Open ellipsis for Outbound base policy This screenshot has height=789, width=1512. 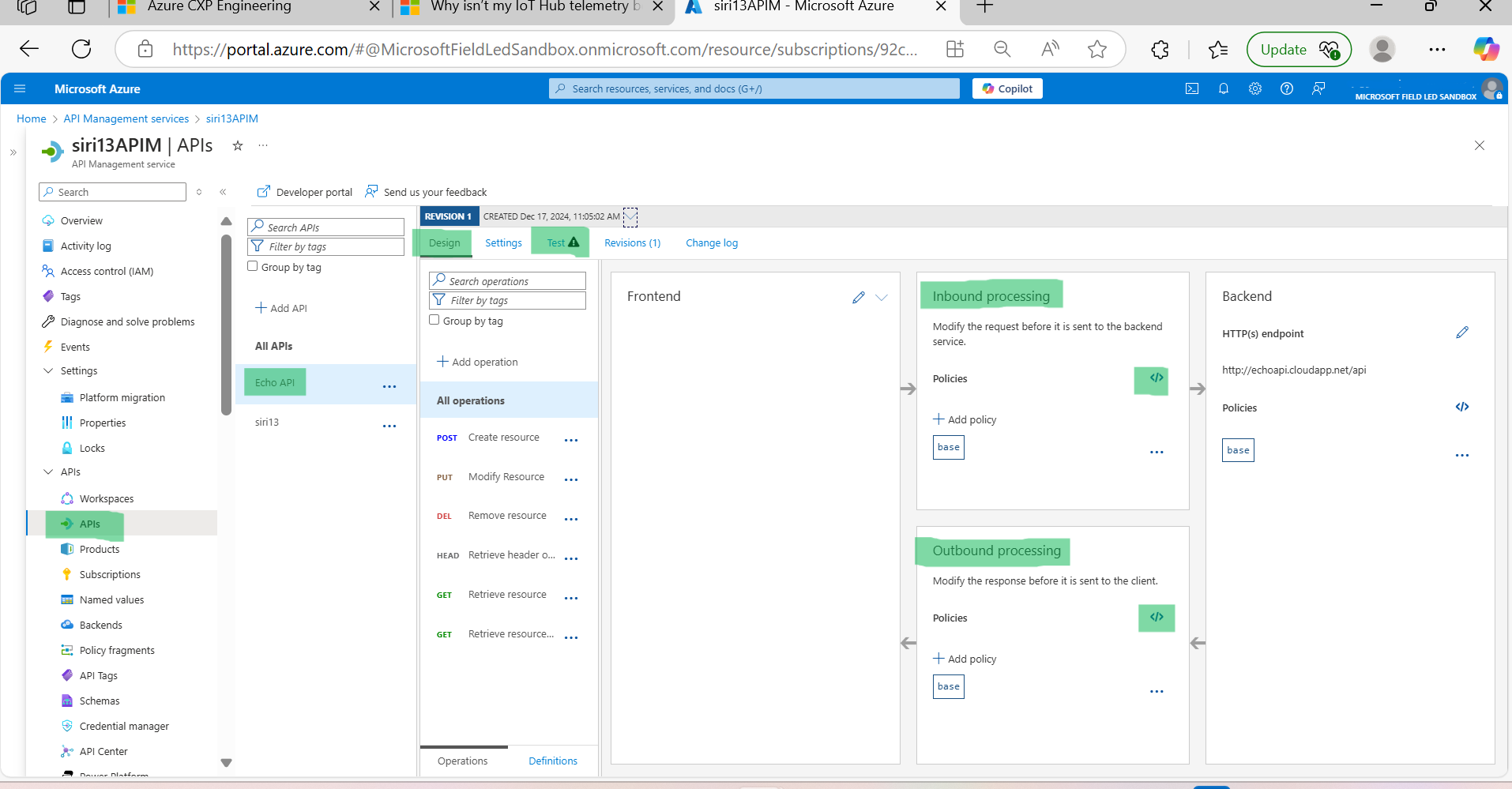click(1157, 691)
